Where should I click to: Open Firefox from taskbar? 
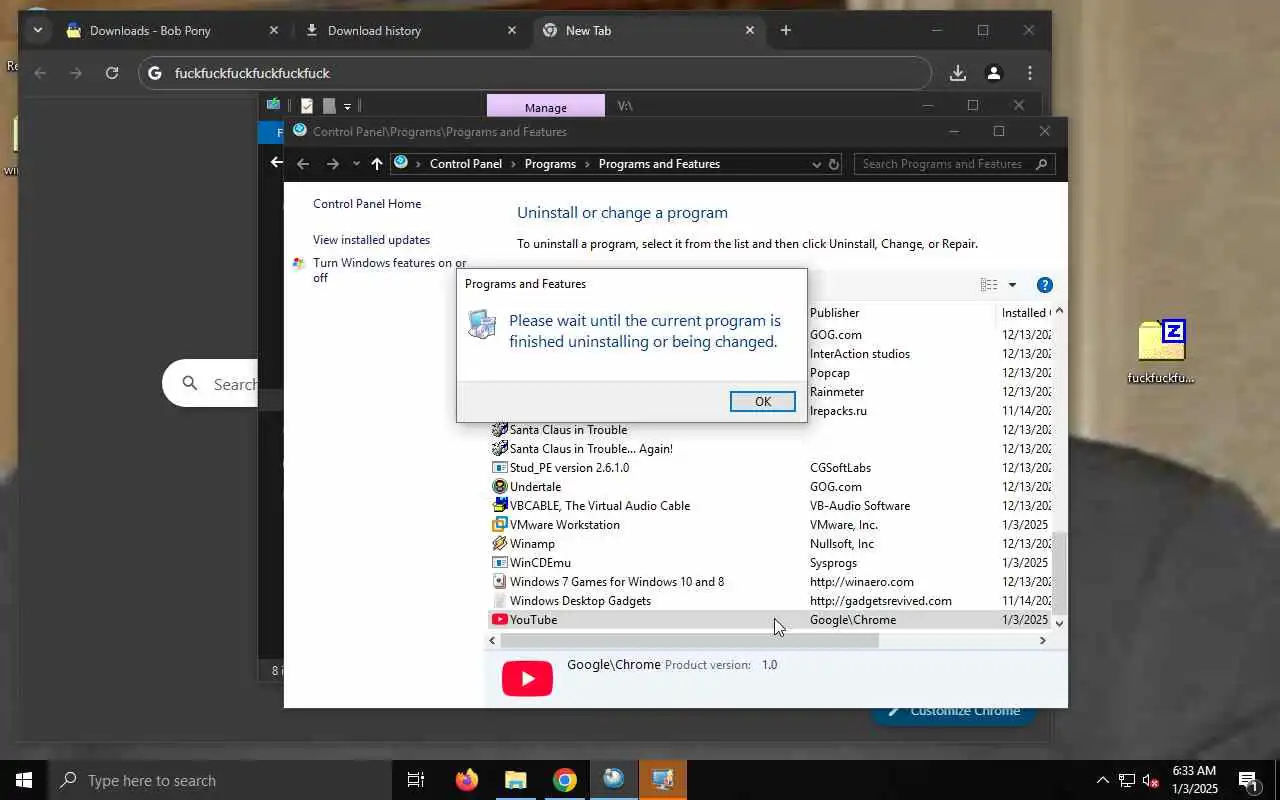point(466,780)
